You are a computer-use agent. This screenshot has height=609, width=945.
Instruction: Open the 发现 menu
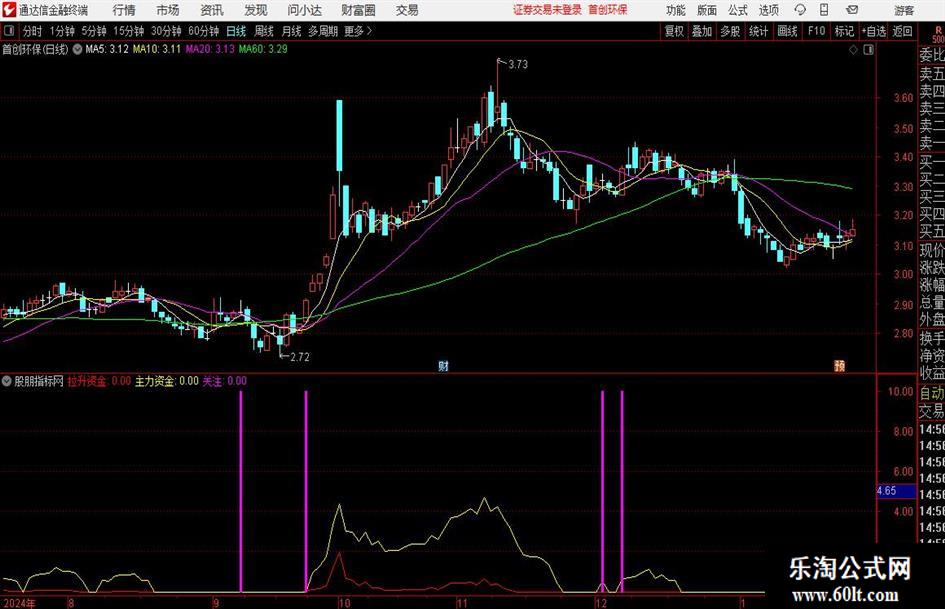point(256,10)
